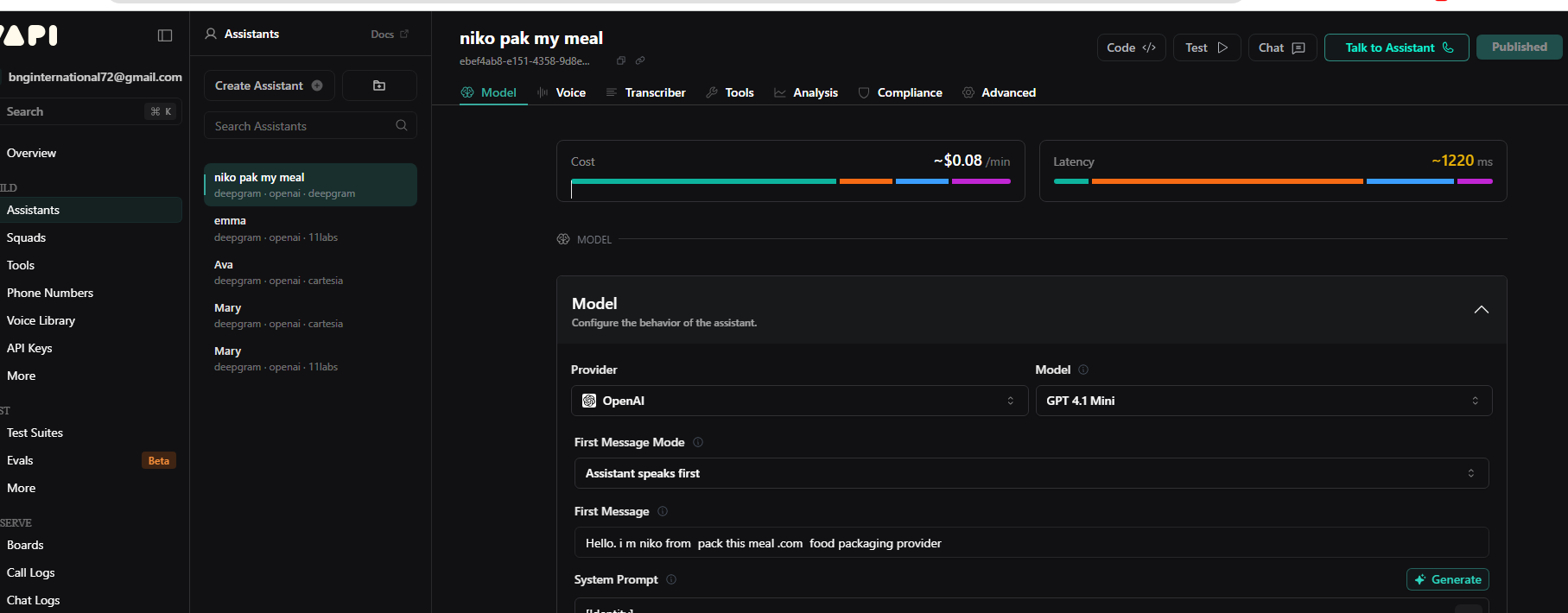Open the Provider dropdown showing OpenAI

point(799,401)
